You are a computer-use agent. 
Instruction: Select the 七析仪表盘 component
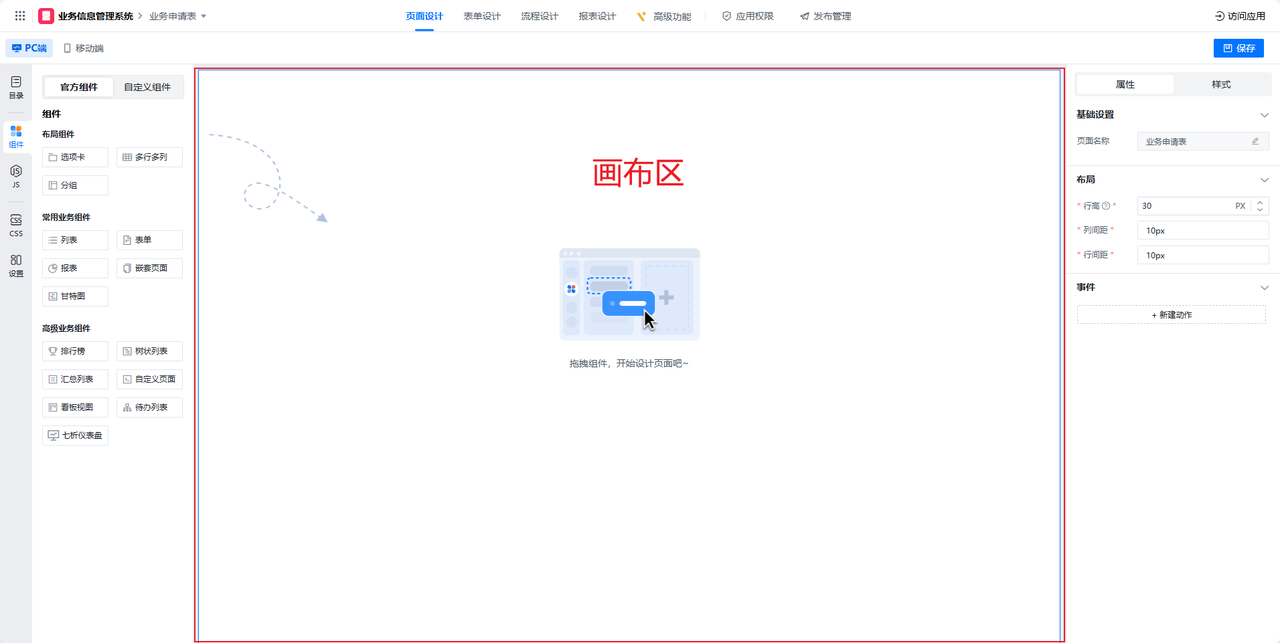[x=75, y=435]
